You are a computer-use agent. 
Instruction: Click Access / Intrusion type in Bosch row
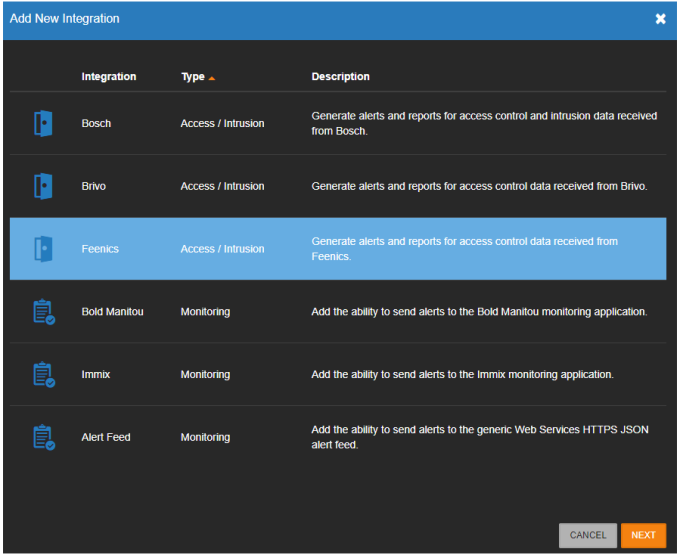[222, 124]
